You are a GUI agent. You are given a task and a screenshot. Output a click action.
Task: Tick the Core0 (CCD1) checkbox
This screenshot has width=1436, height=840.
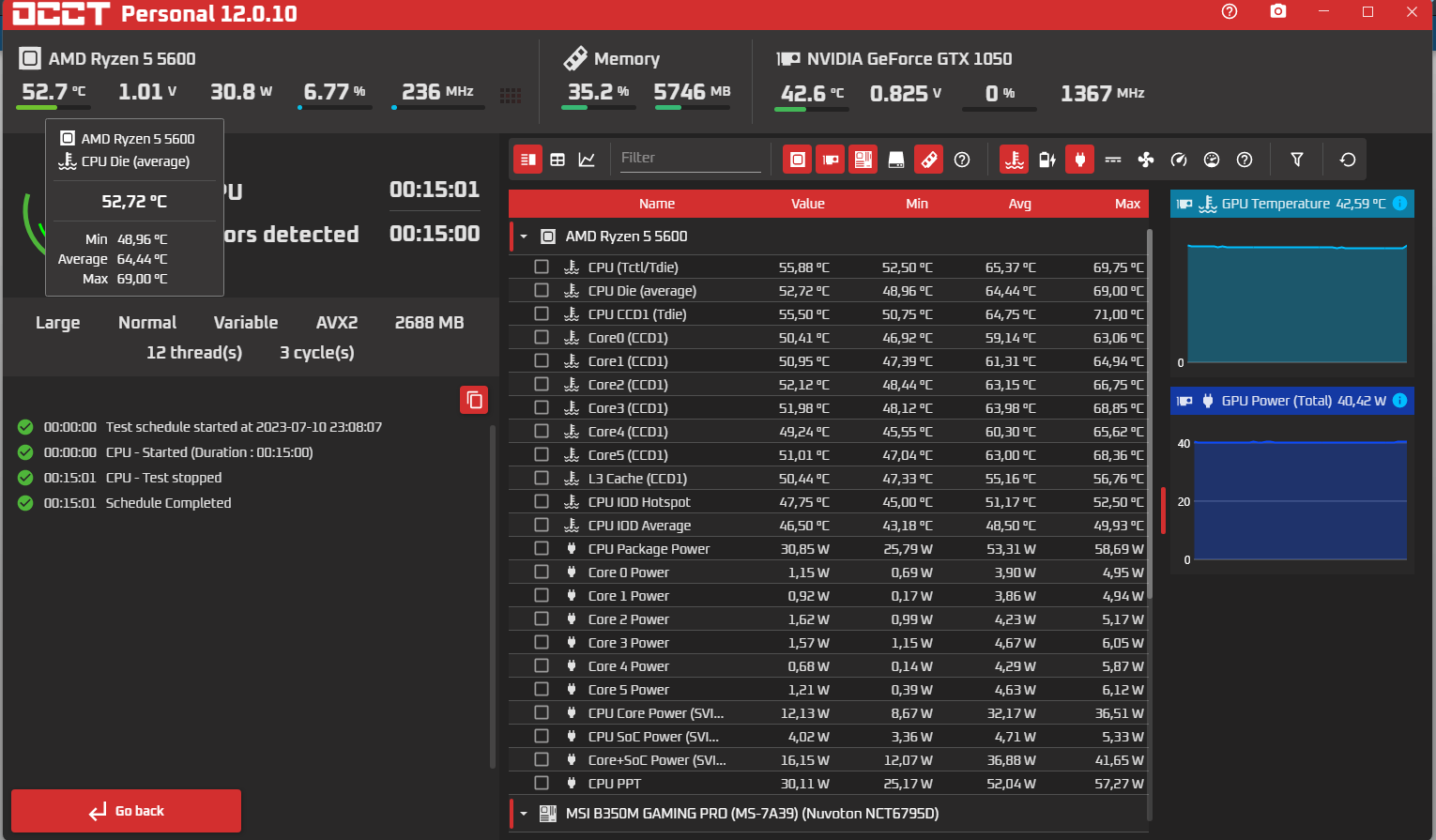pyautogui.click(x=542, y=337)
